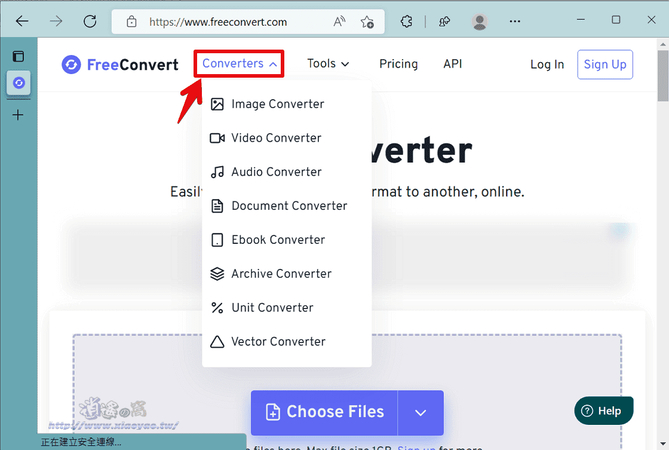The image size is (669, 450).
Task: Select Unit Converter from the menu
Action: 273,308
